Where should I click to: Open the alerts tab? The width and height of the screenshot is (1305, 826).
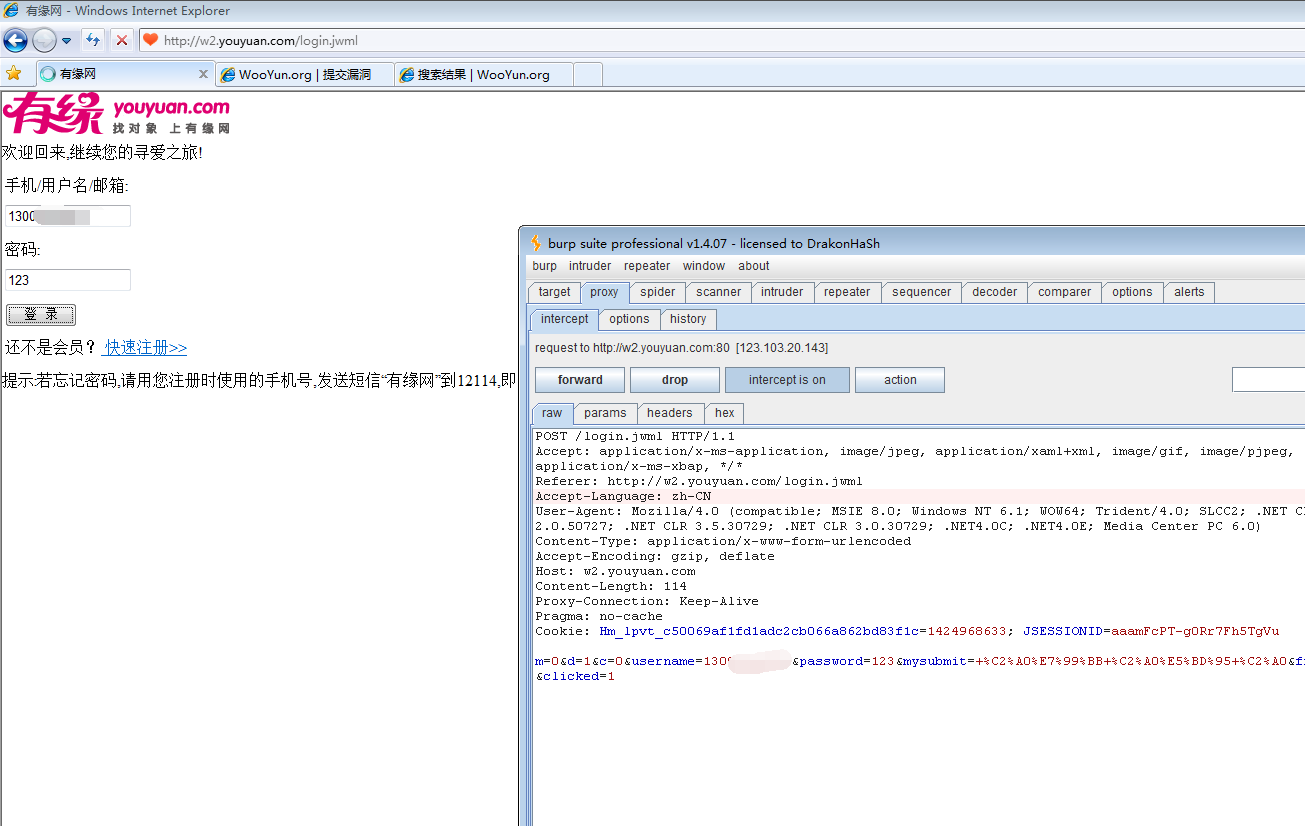coord(1189,292)
